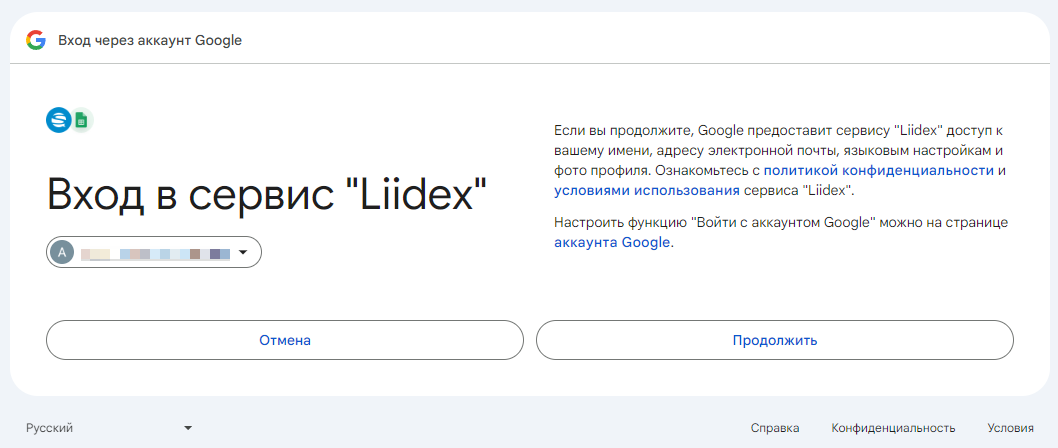The height and width of the screenshot is (448, 1058).
Task: Click the blurred email in the account chip
Action: (155, 254)
